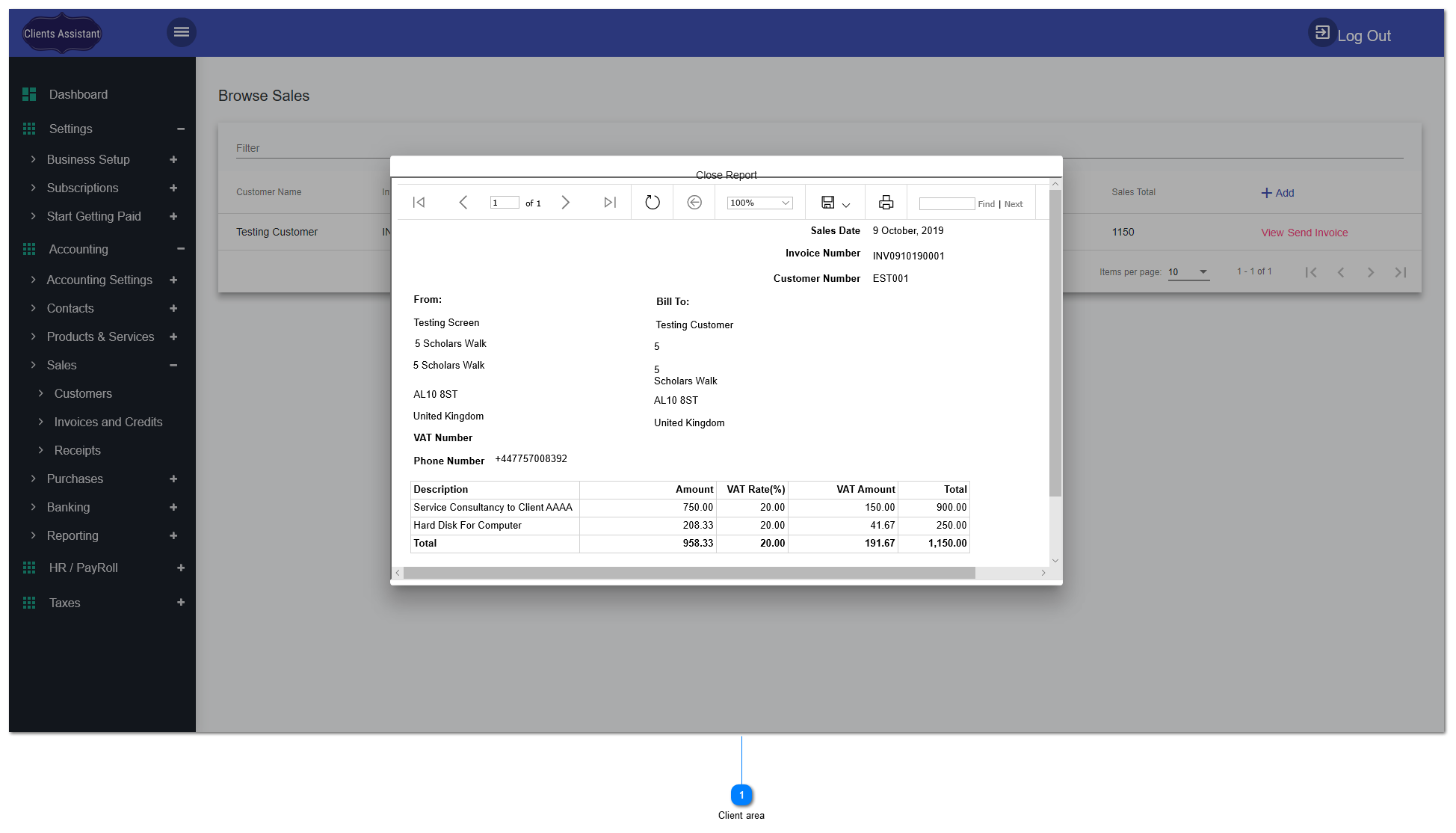Click the Print report icon

886,202
